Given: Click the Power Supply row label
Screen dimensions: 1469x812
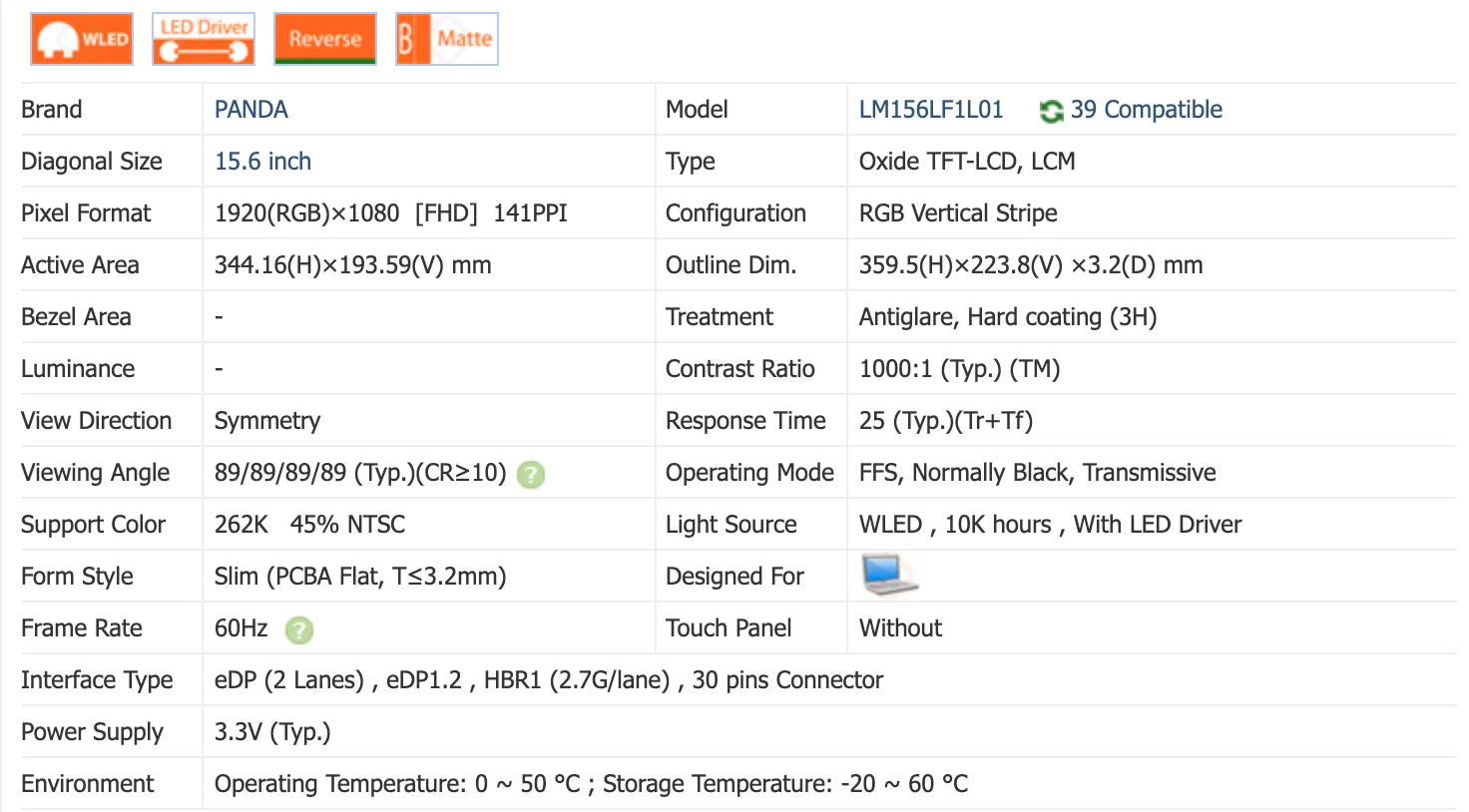Looking at the screenshot, I should tap(92, 732).
